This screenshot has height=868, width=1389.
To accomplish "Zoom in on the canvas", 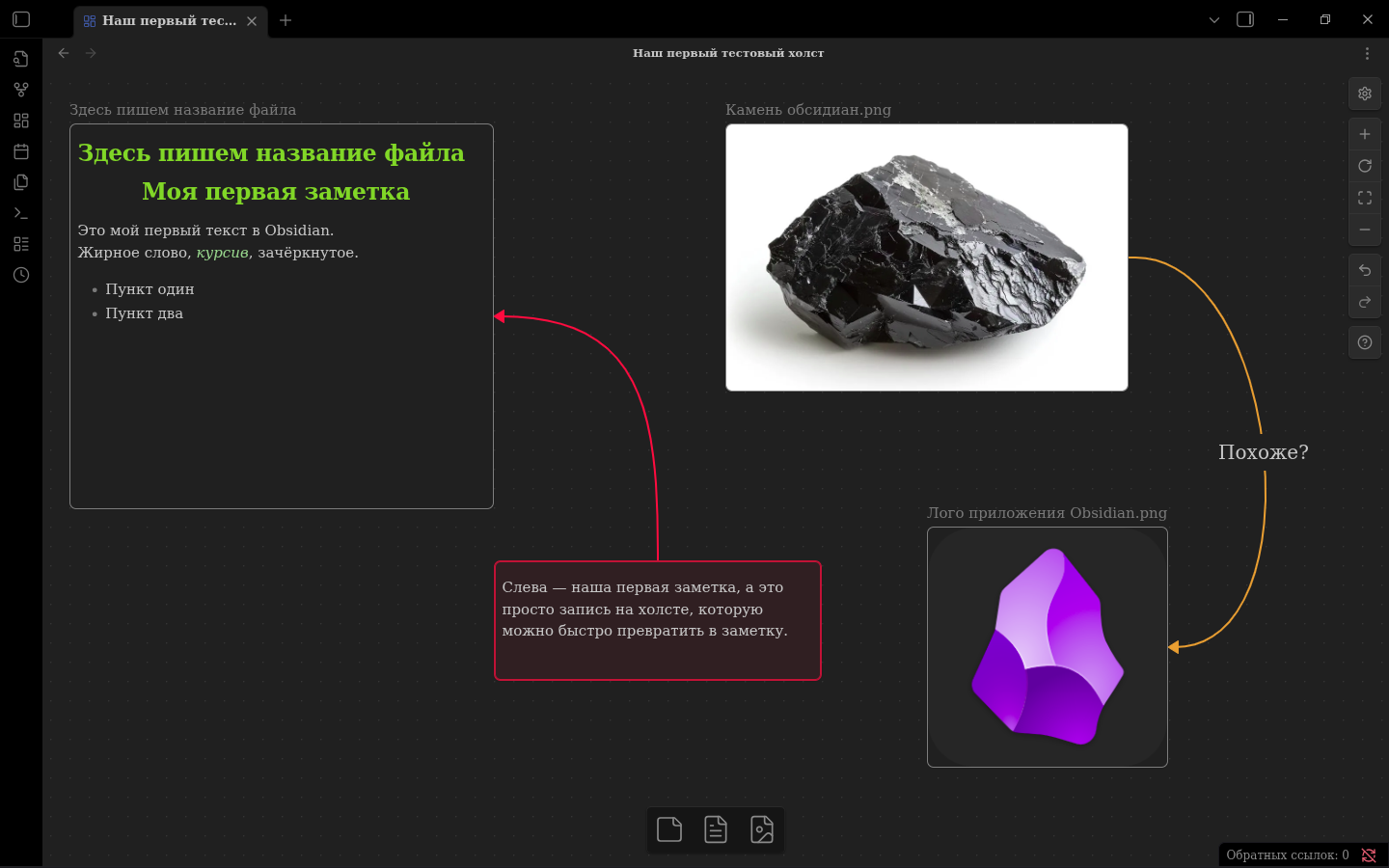I will tap(1365, 134).
